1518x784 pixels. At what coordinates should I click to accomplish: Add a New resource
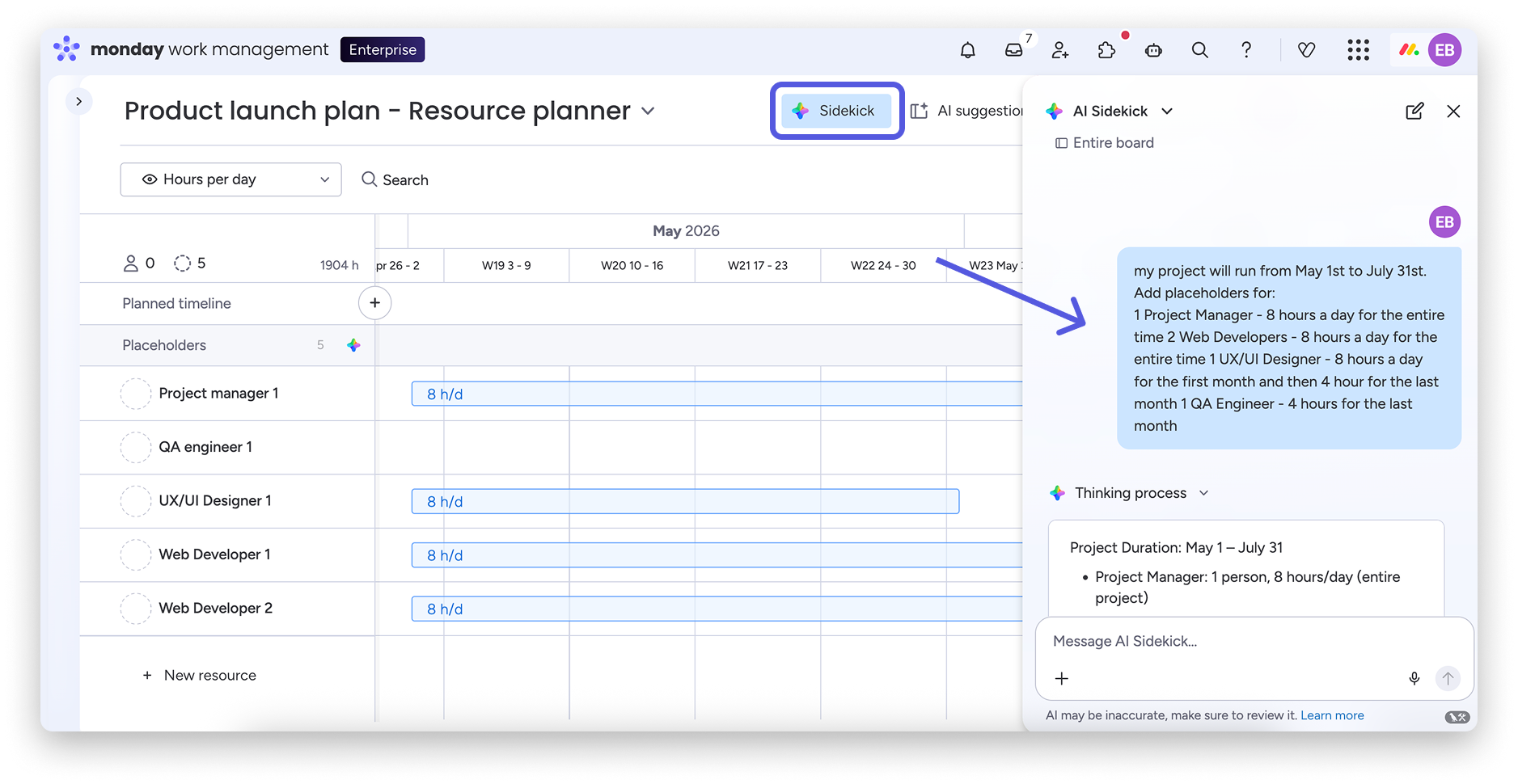(x=199, y=675)
